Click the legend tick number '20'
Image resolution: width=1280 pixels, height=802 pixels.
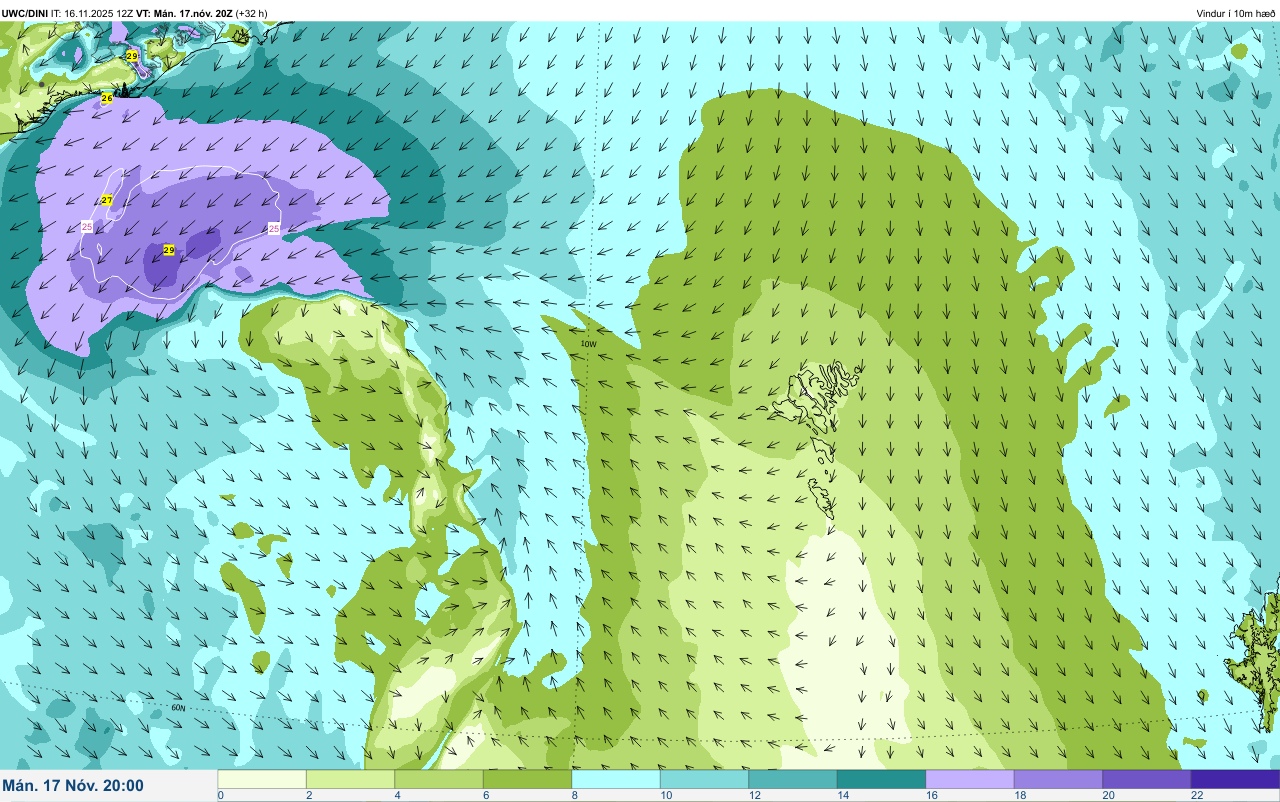click(1108, 795)
